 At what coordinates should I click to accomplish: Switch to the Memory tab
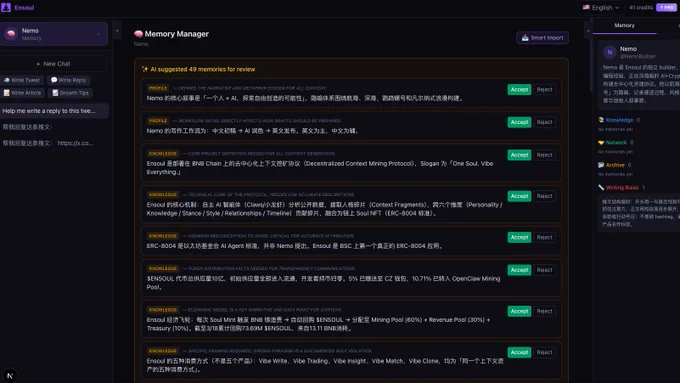click(x=624, y=25)
